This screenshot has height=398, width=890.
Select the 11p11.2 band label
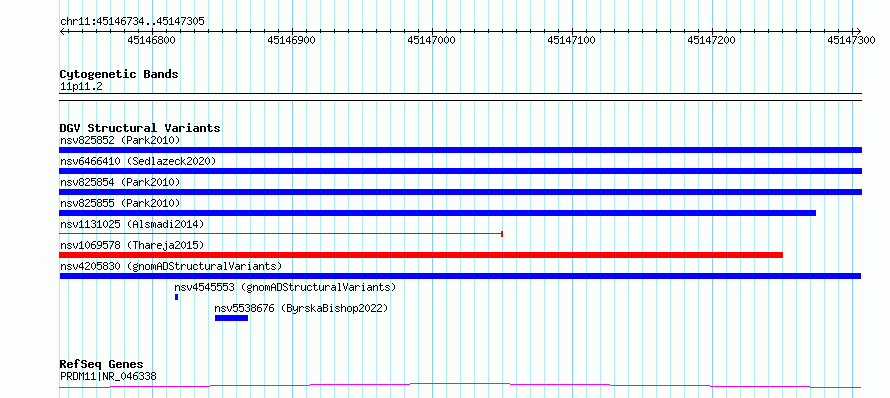[81, 86]
